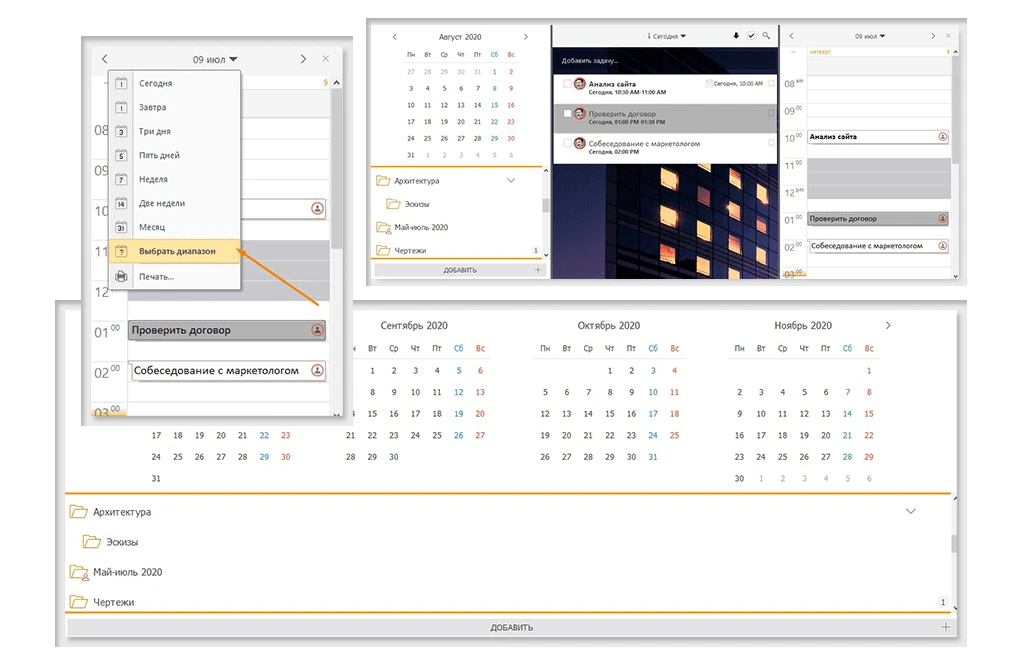
Task: Select Две недели in the range menu
Action: [162, 203]
